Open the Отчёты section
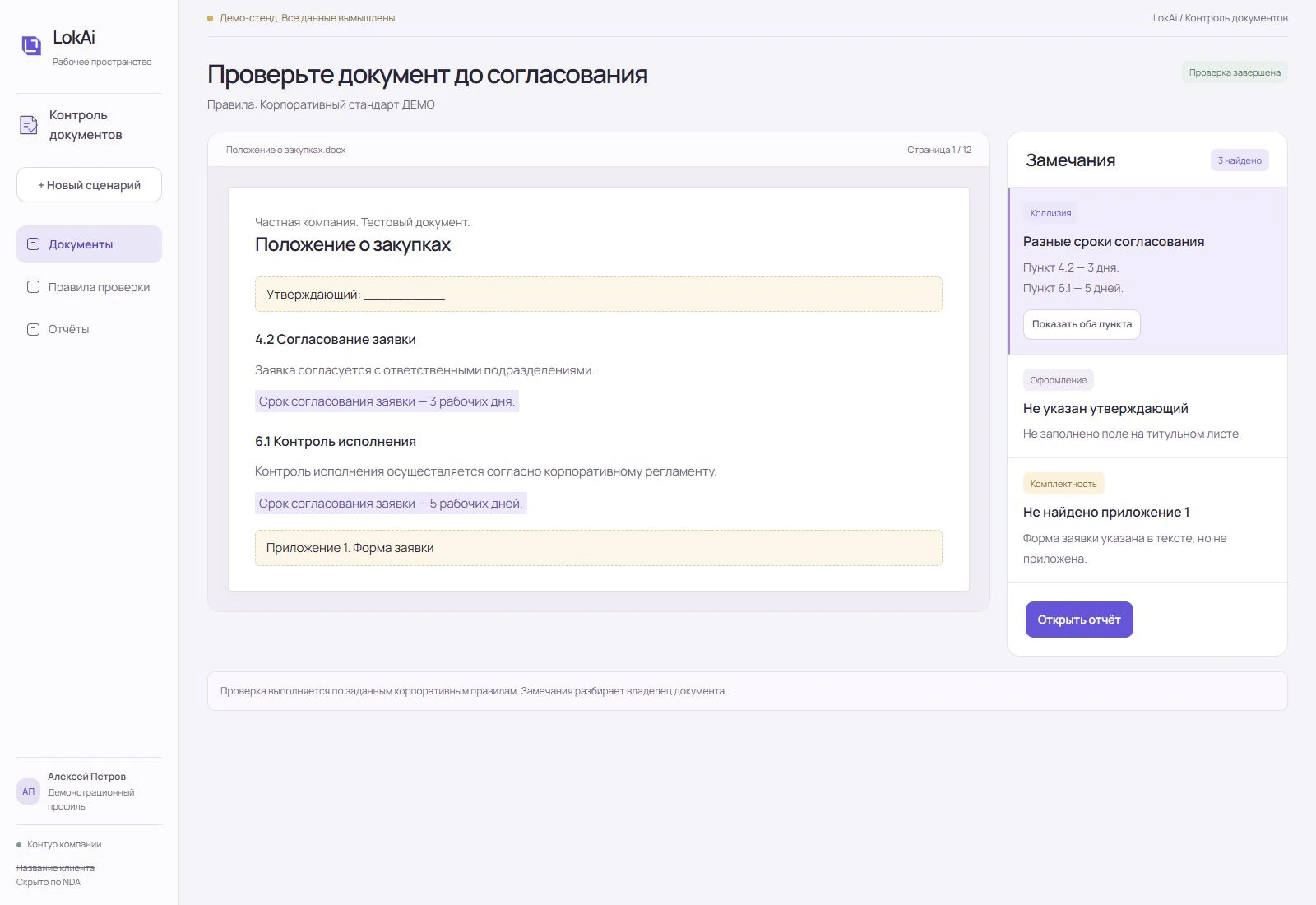The image size is (1316, 905). [89, 329]
